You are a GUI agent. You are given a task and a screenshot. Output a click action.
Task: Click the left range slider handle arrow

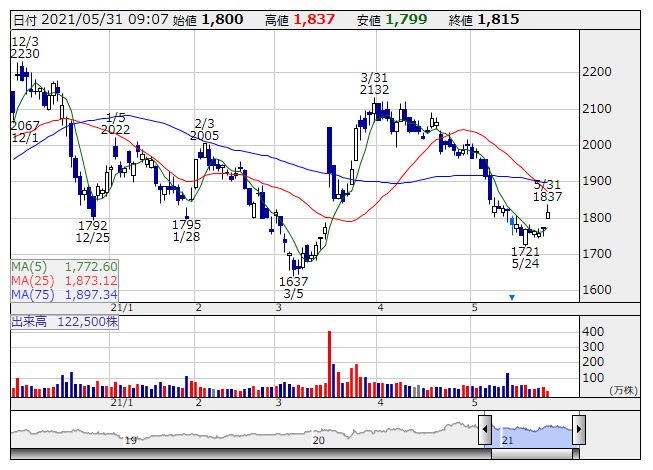click(x=485, y=429)
